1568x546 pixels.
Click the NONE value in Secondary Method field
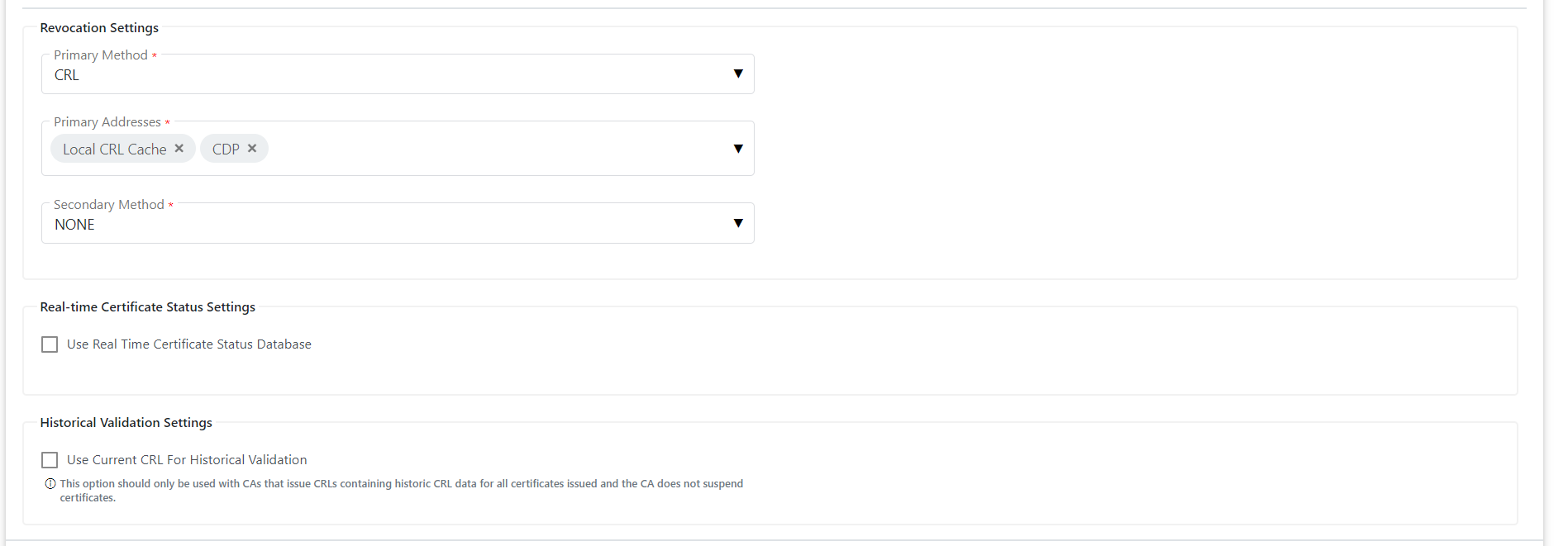pos(74,225)
